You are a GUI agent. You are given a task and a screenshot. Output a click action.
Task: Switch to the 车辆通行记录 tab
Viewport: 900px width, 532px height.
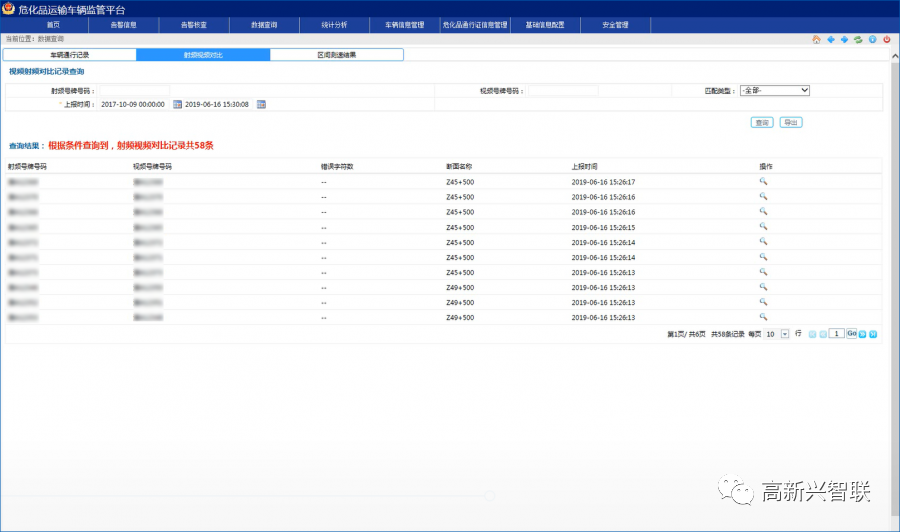pos(70,55)
